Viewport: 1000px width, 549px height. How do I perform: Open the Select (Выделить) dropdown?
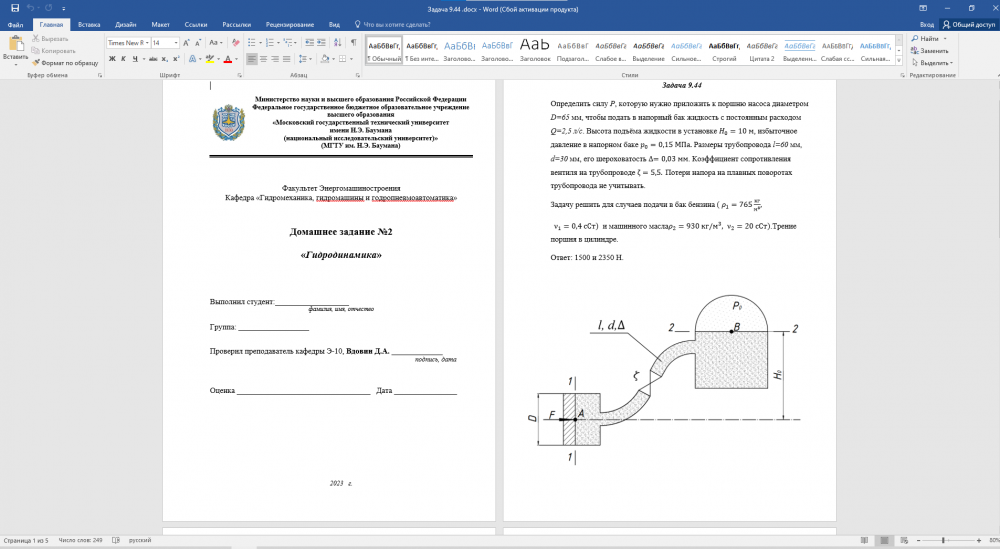(x=932, y=62)
